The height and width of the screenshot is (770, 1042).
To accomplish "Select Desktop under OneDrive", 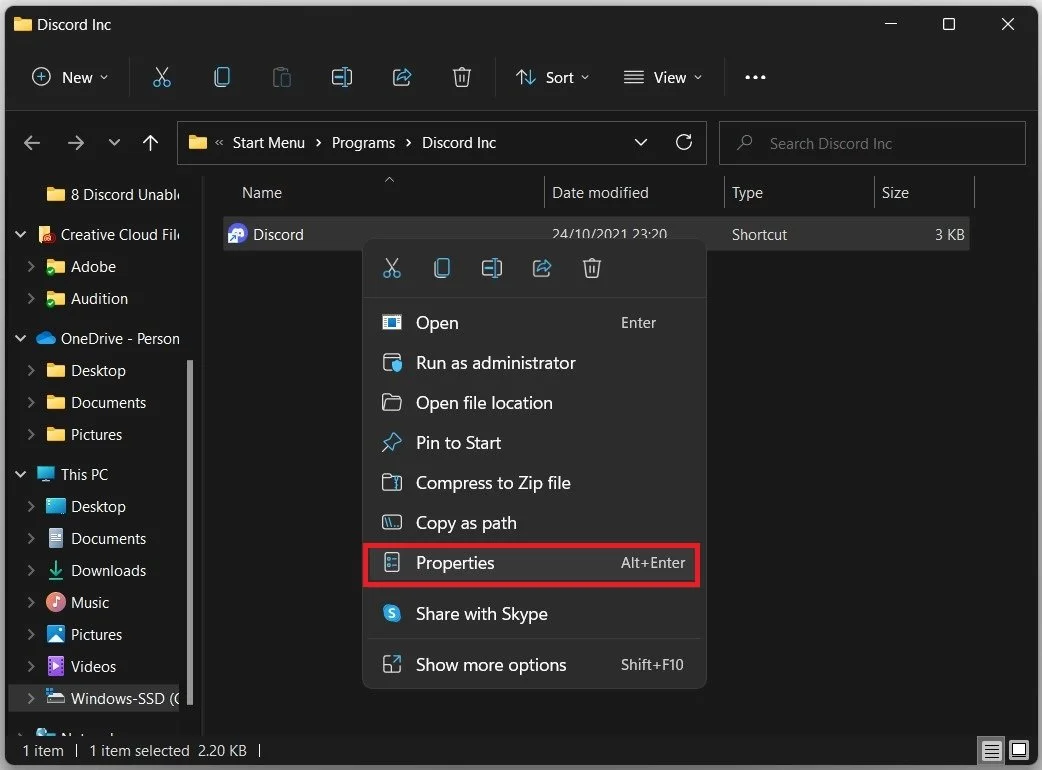I will pyautogui.click(x=86, y=371).
